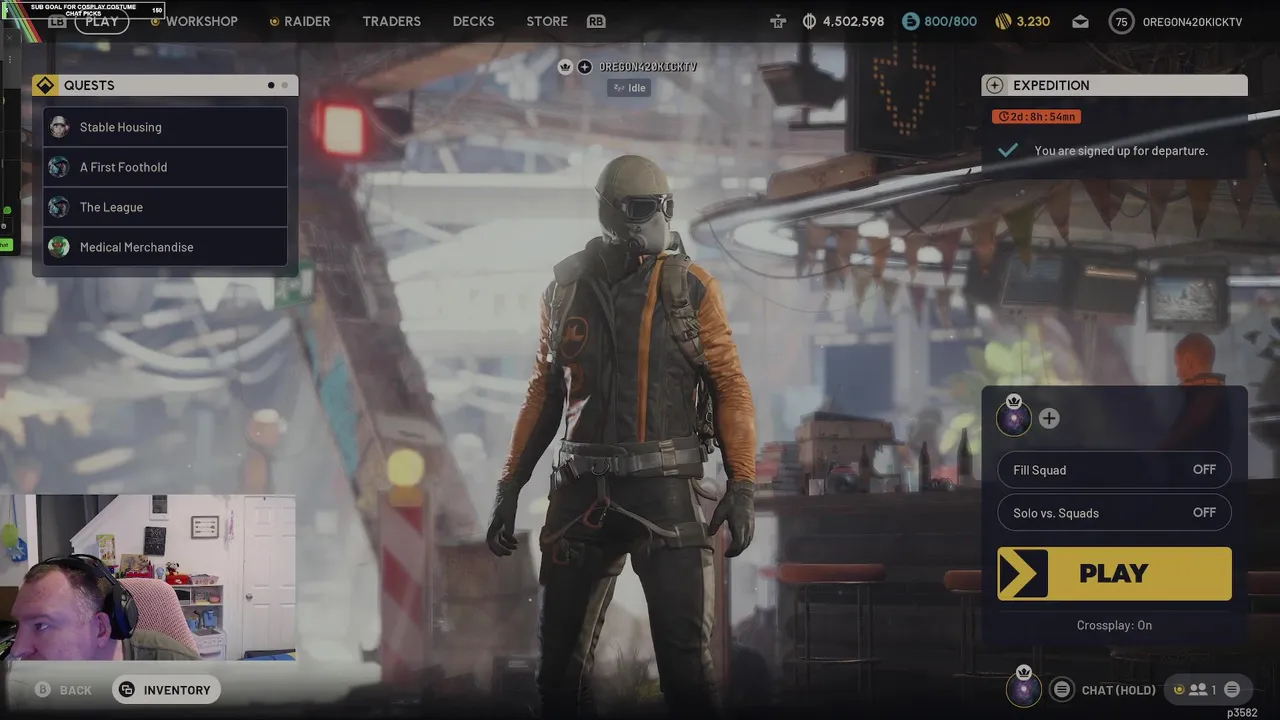Expand the Expedition panel plus icon

click(994, 86)
